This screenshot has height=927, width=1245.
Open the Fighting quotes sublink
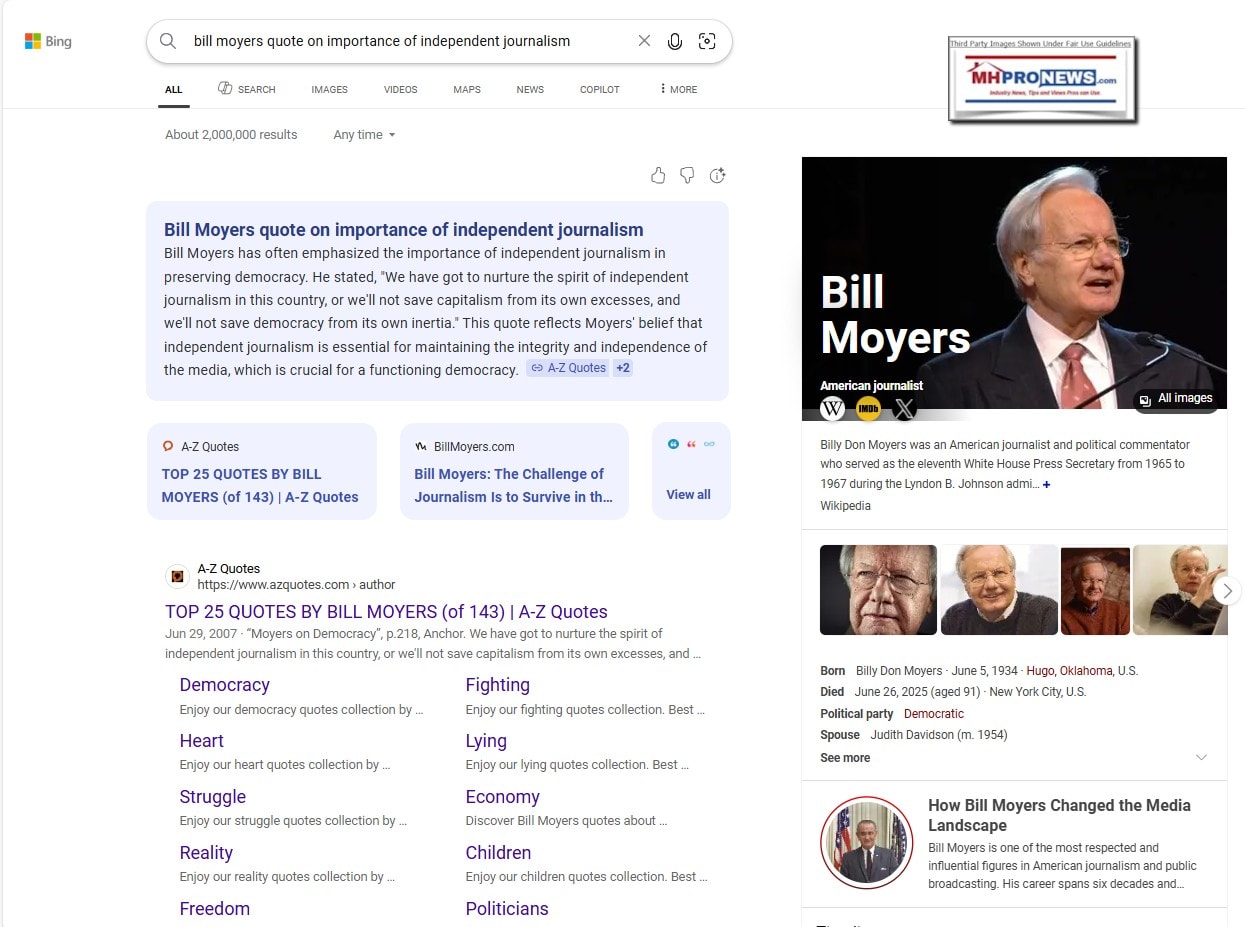point(497,685)
